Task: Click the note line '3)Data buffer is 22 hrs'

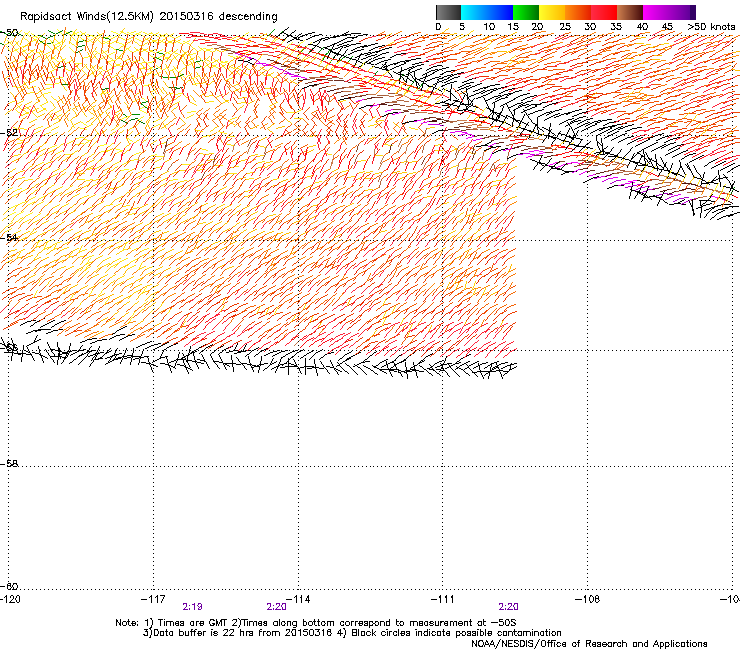Action: 352,633
